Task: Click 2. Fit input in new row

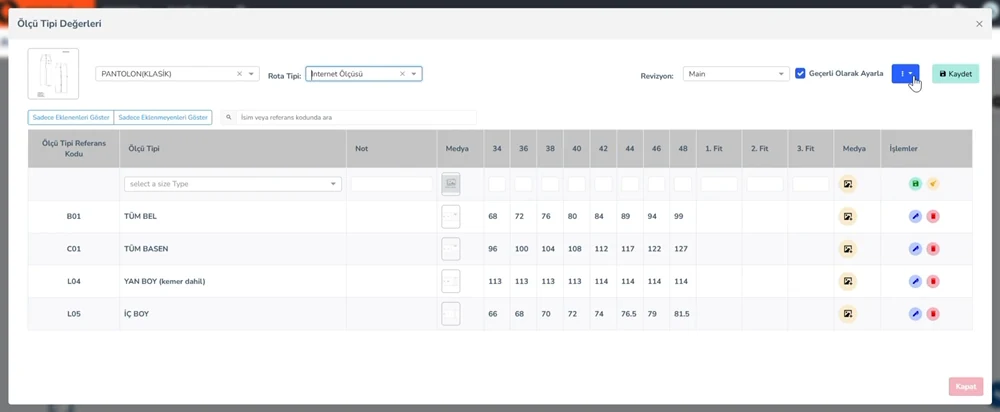Action: tap(765, 184)
